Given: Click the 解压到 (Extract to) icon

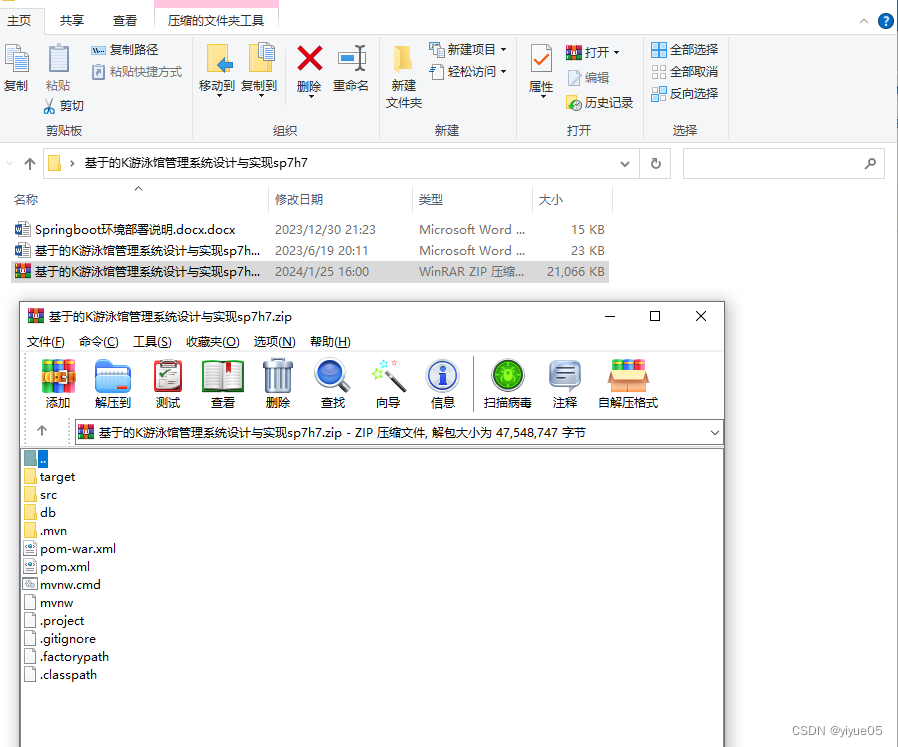Looking at the screenshot, I should point(112,383).
